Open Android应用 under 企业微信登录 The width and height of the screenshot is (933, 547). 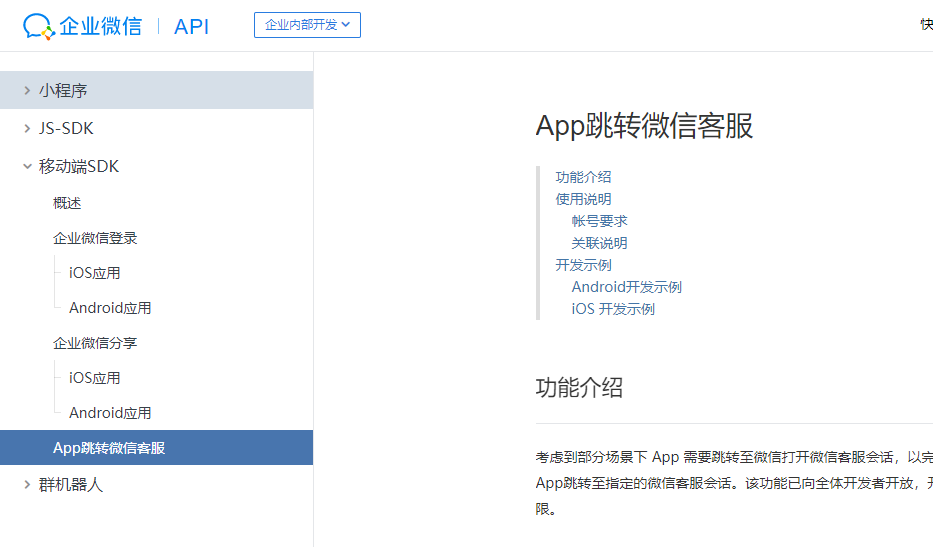pos(110,308)
